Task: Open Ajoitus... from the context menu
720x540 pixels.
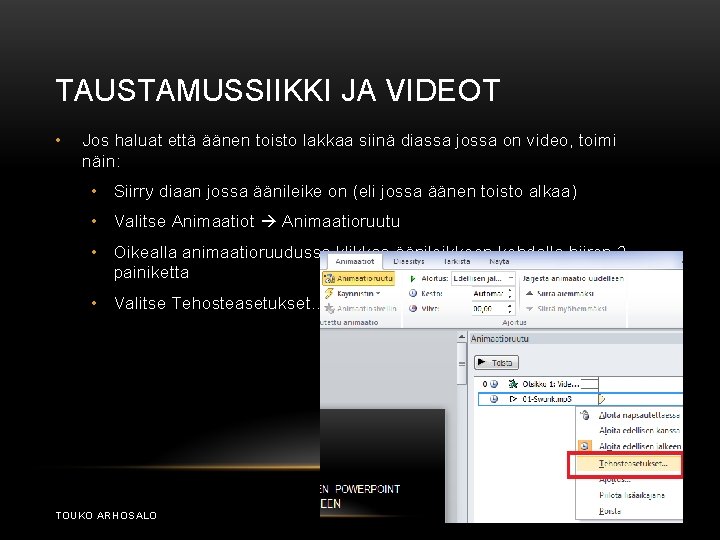Action: point(614,479)
